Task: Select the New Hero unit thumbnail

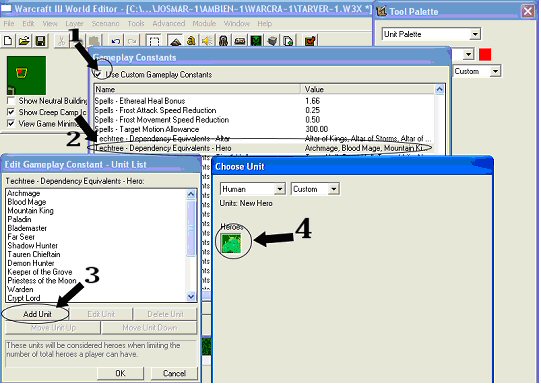Action: click(231, 243)
